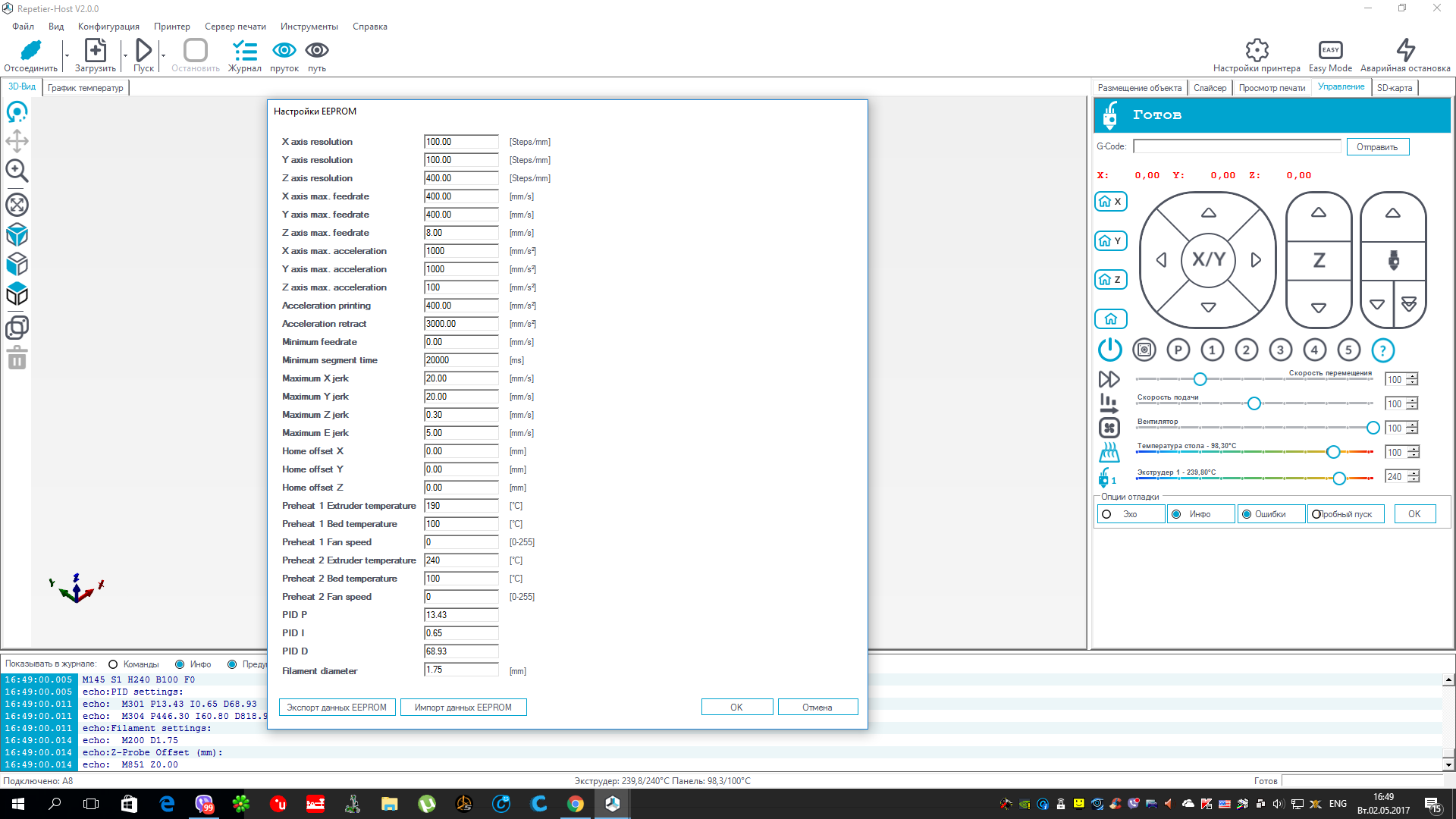1456x819 pixels.
Task: Click the Управление tab panel
Action: [x=1340, y=88]
